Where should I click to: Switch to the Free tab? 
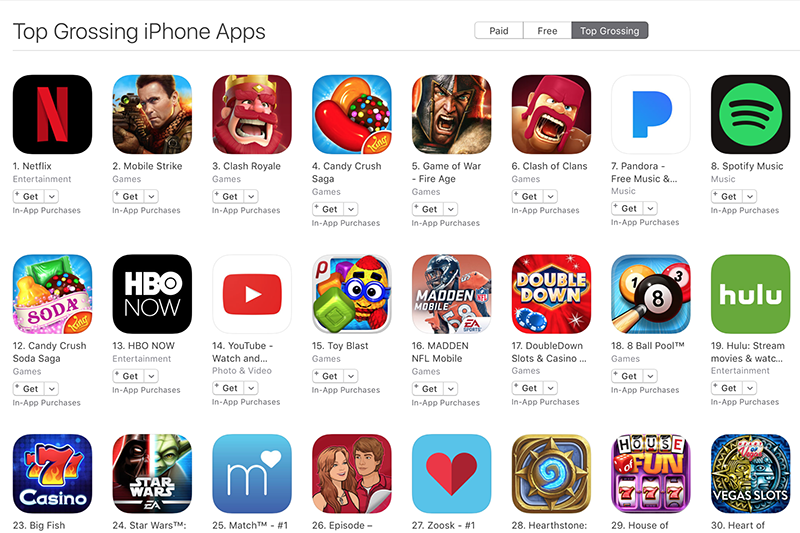point(547,31)
